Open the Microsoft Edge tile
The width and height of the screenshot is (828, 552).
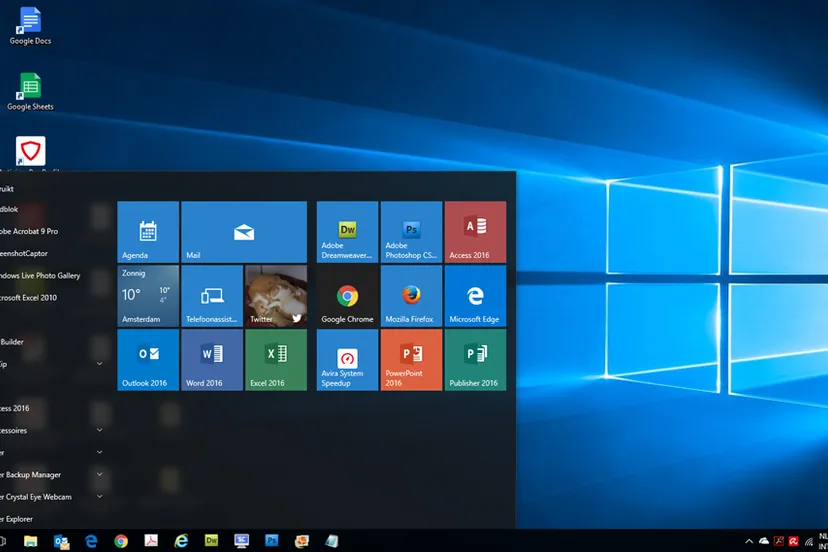[475, 296]
